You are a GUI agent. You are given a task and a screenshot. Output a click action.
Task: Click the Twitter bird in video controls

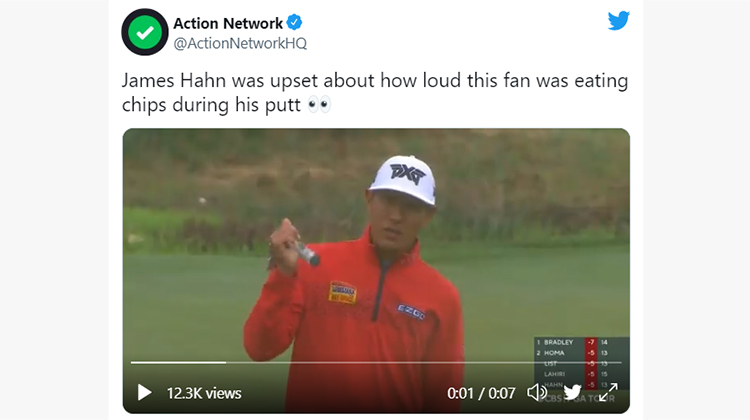click(x=572, y=393)
